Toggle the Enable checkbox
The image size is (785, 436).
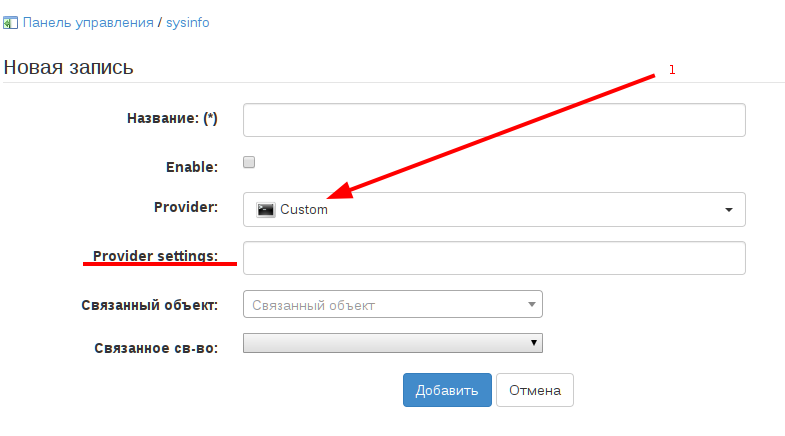click(249, 162)
